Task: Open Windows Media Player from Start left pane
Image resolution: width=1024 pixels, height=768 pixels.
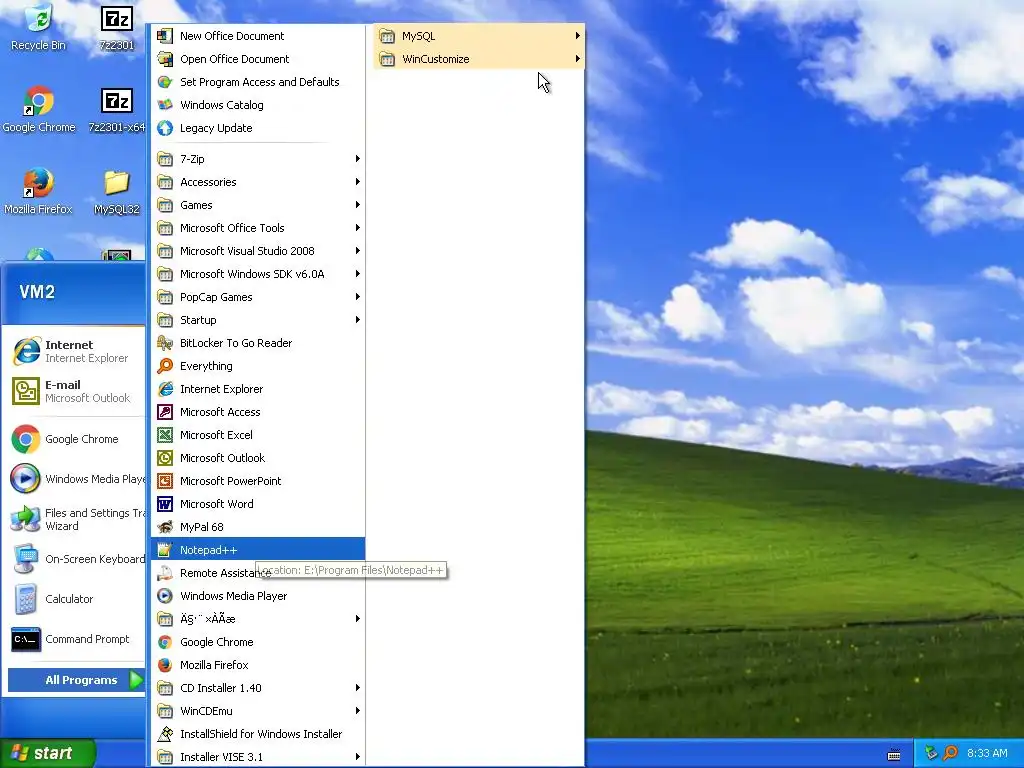Action: click(x=74, y=479)
